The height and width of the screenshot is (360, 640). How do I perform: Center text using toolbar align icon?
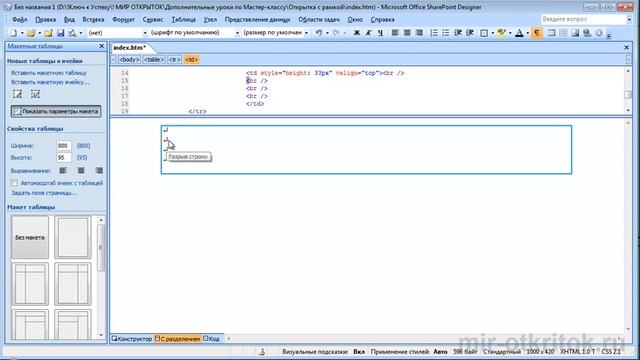point(407,33)
